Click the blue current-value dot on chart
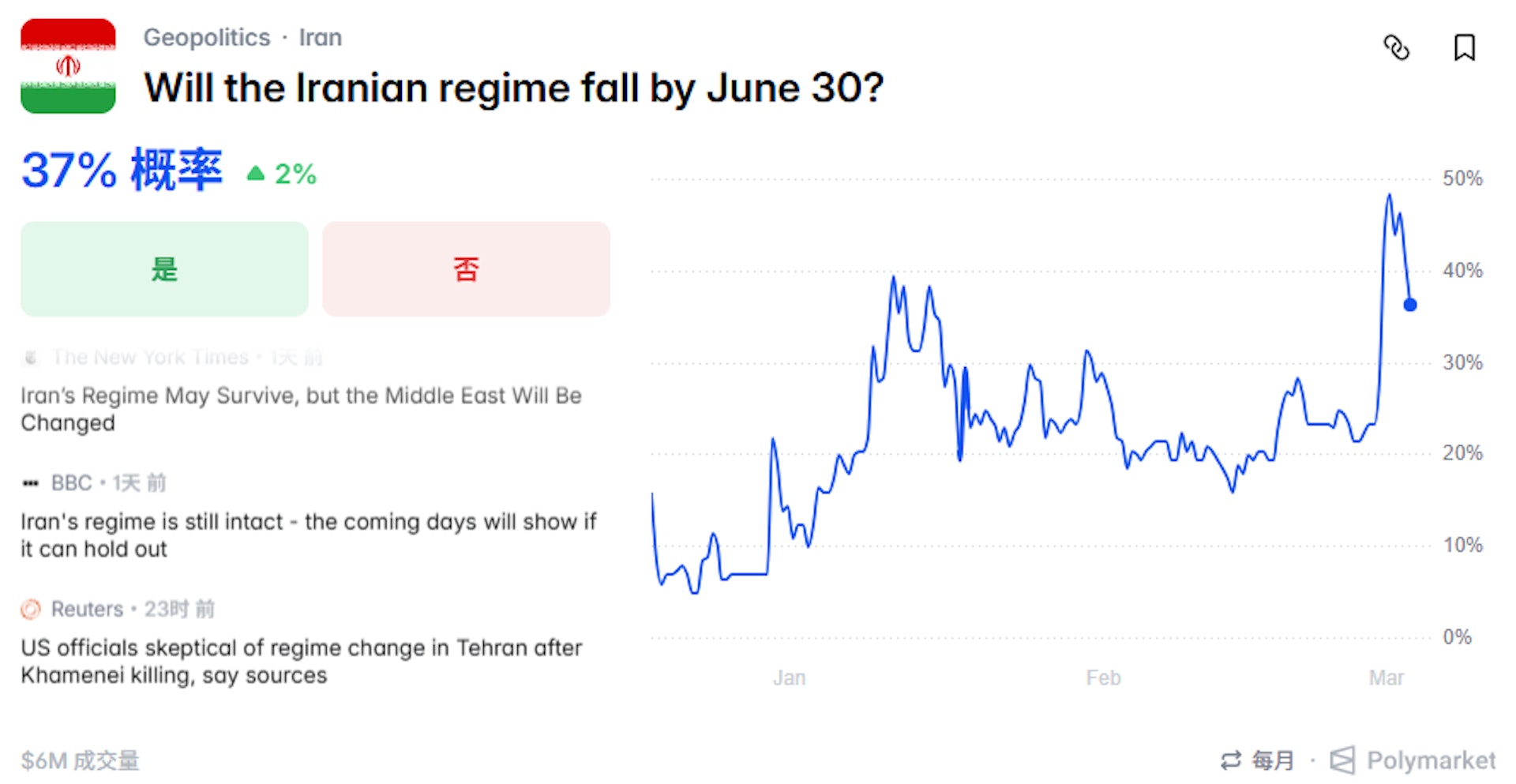 point(1410,305)
